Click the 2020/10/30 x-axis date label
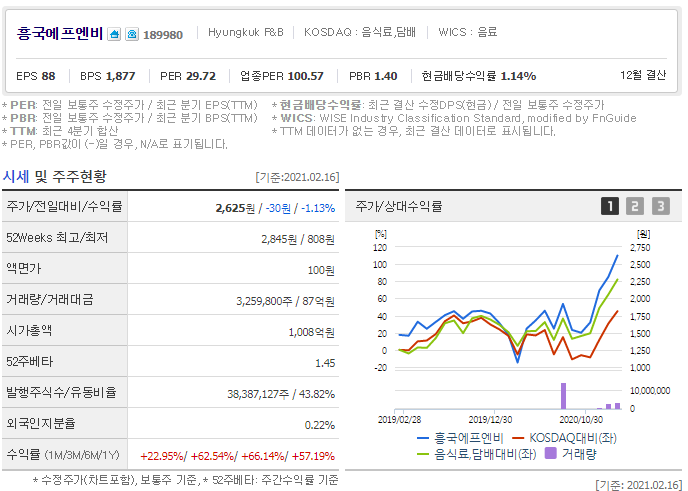 (581, 419)
